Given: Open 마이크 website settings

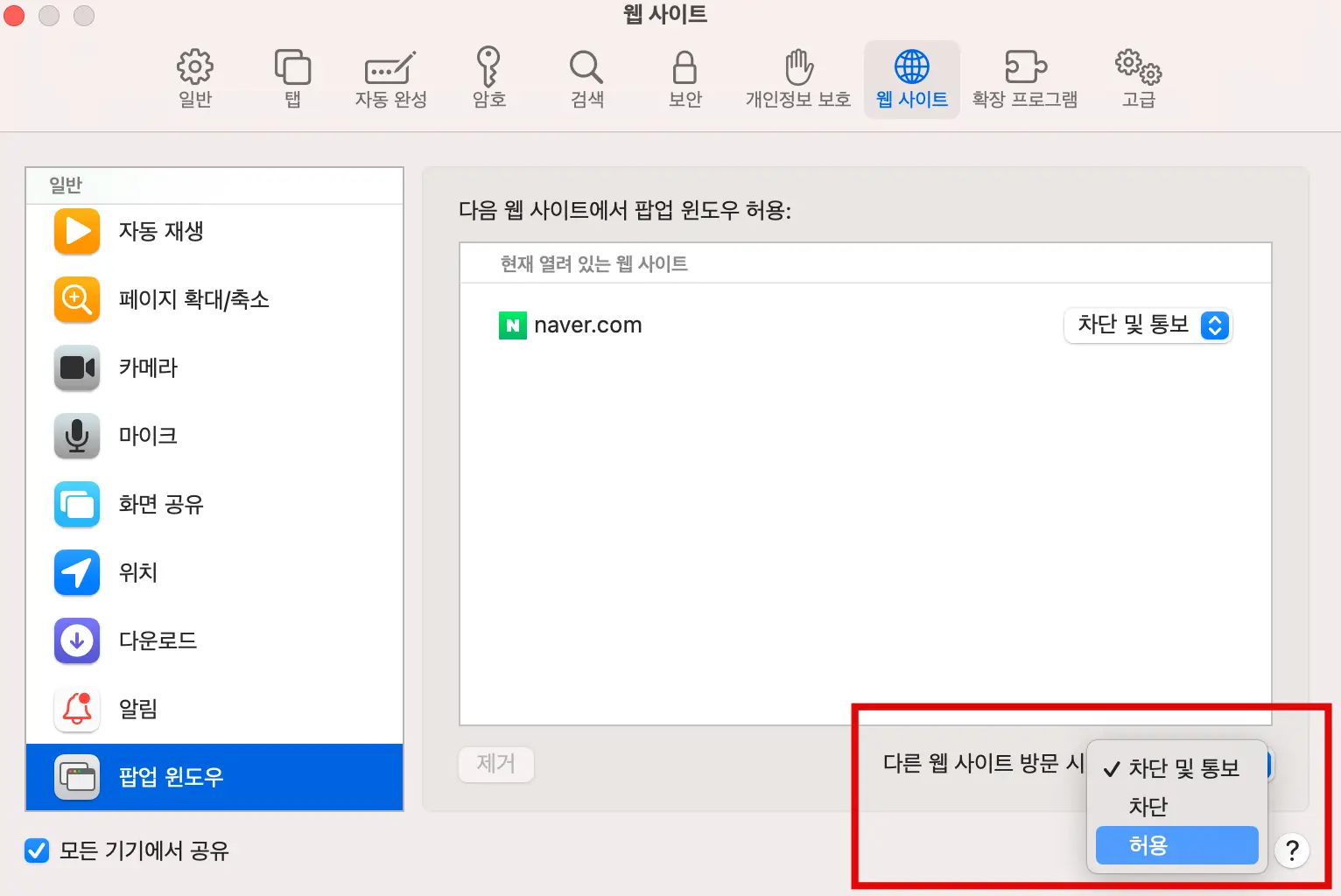Looking at the screenshot, I should 147,436.
